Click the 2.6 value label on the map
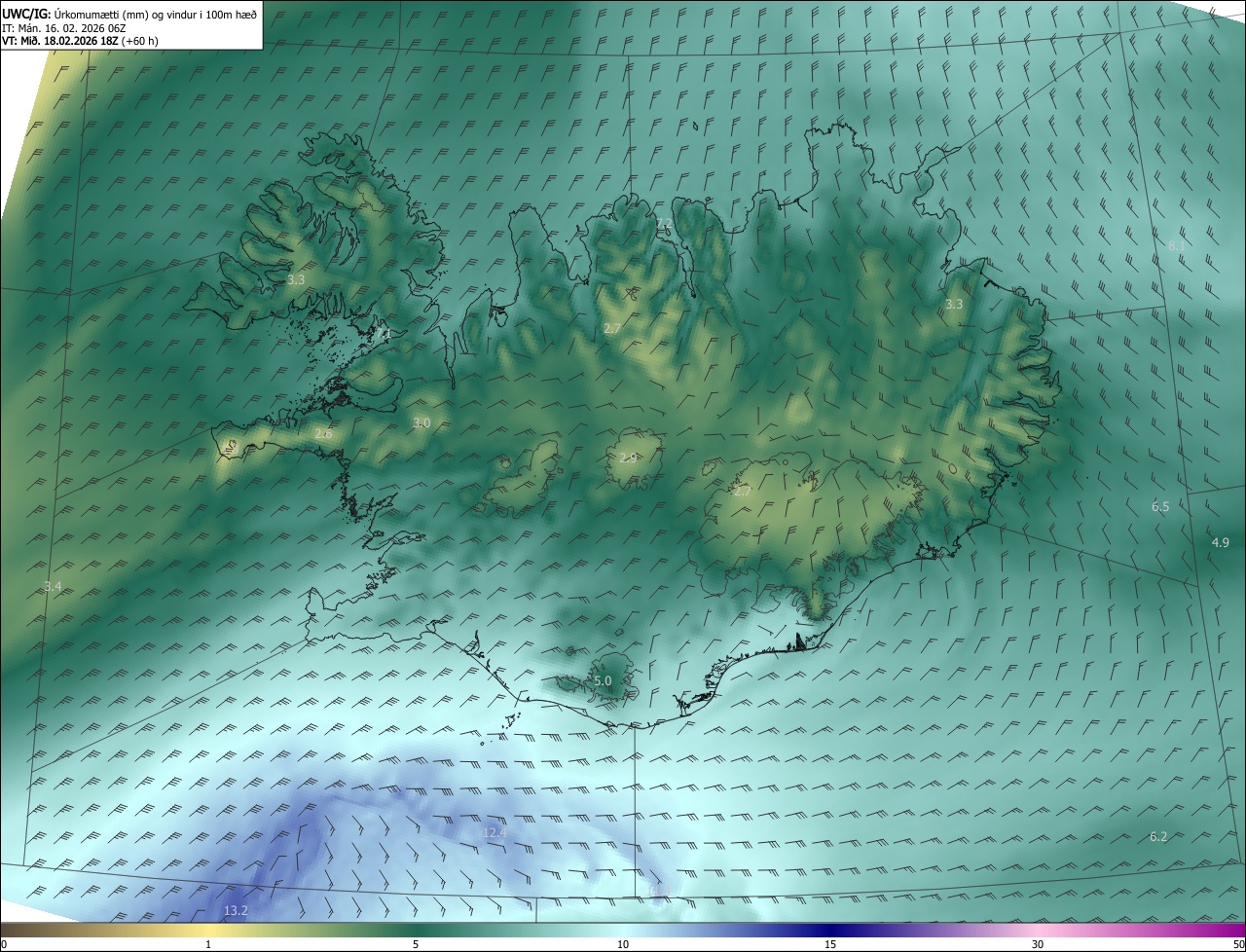This screenshot has height=952, width=1246. tap(323, 433)
